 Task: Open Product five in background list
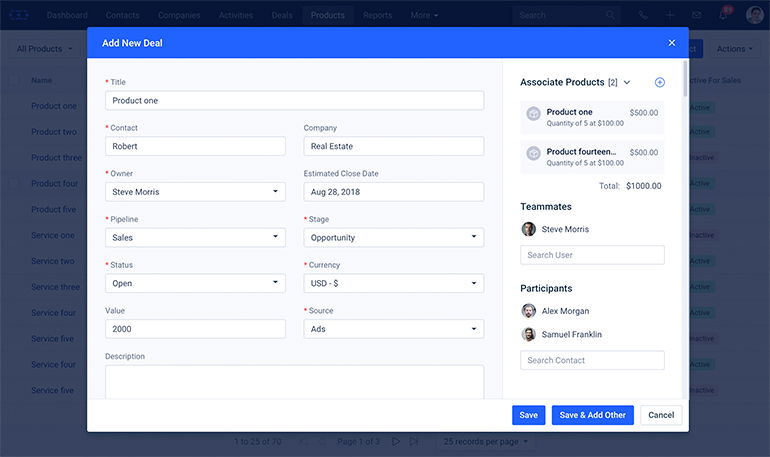tap(54, 209)
